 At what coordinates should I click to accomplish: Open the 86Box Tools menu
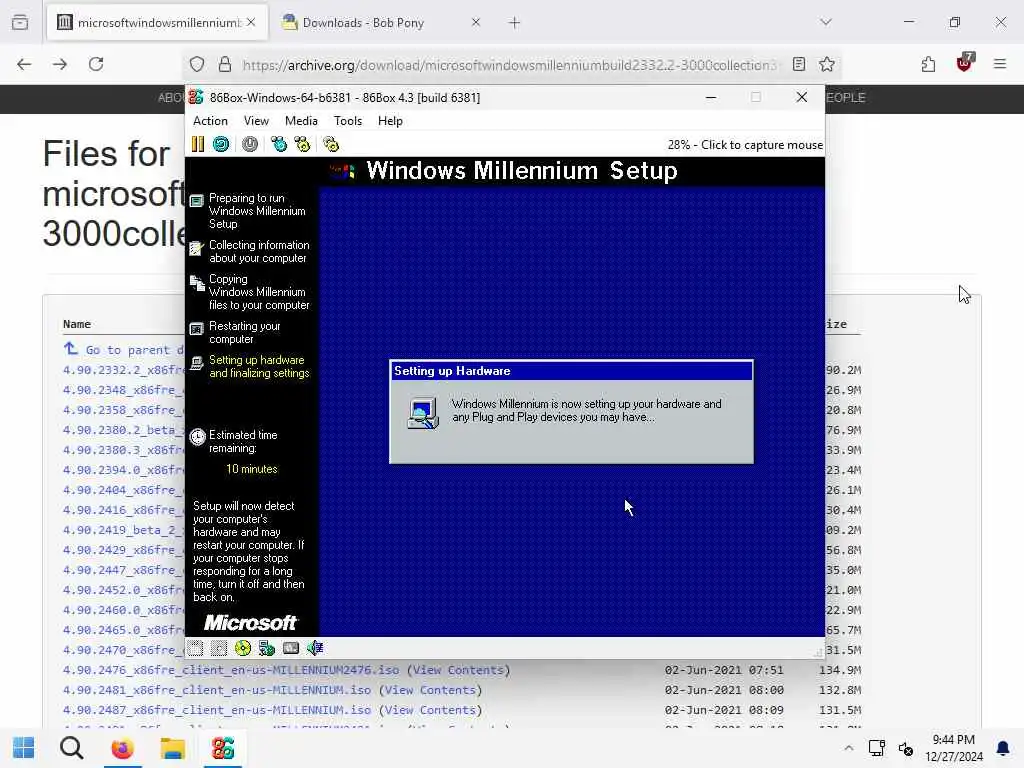point(347,121)
